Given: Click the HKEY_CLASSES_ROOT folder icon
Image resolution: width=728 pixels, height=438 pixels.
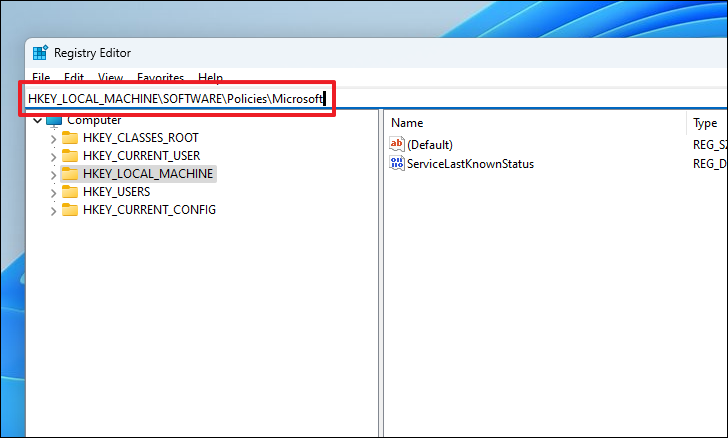Looking at the screenshot, I should coord(70,137).
